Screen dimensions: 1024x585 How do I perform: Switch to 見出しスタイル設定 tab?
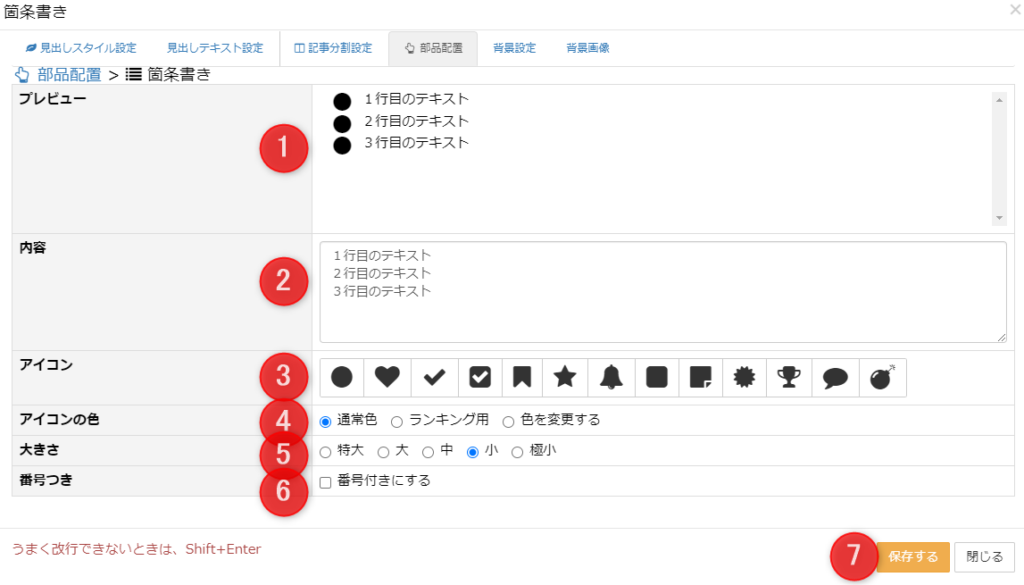point(80,48)
